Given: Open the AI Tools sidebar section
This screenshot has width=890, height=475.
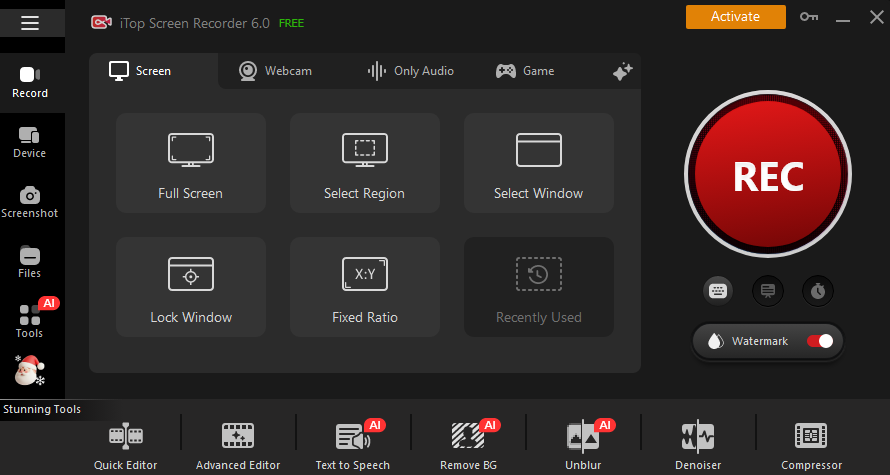Looking at the screenshot, I should tap(30, 321).
